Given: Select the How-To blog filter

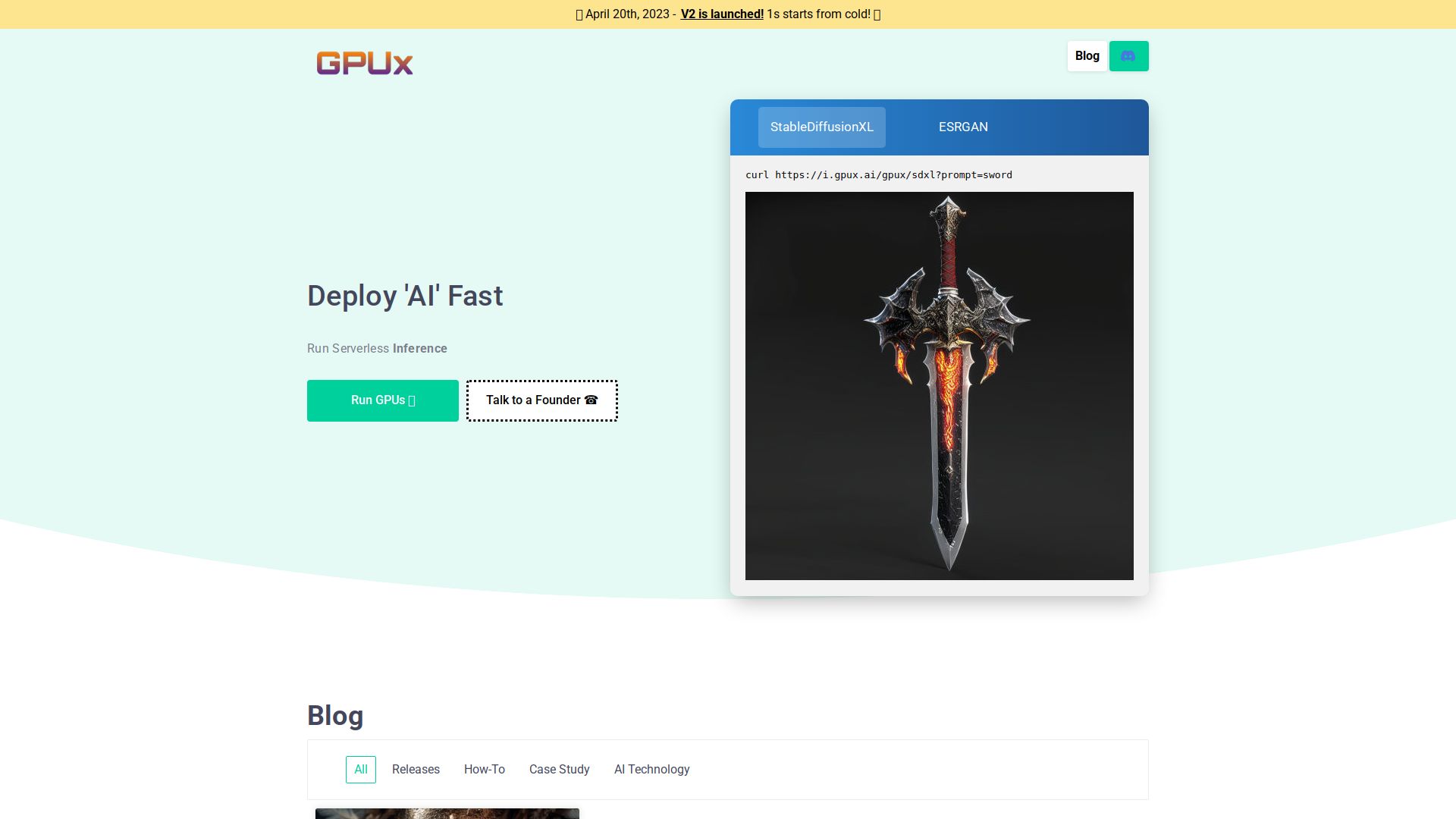Looking at the screenshot, I should [x=484, y=769].
